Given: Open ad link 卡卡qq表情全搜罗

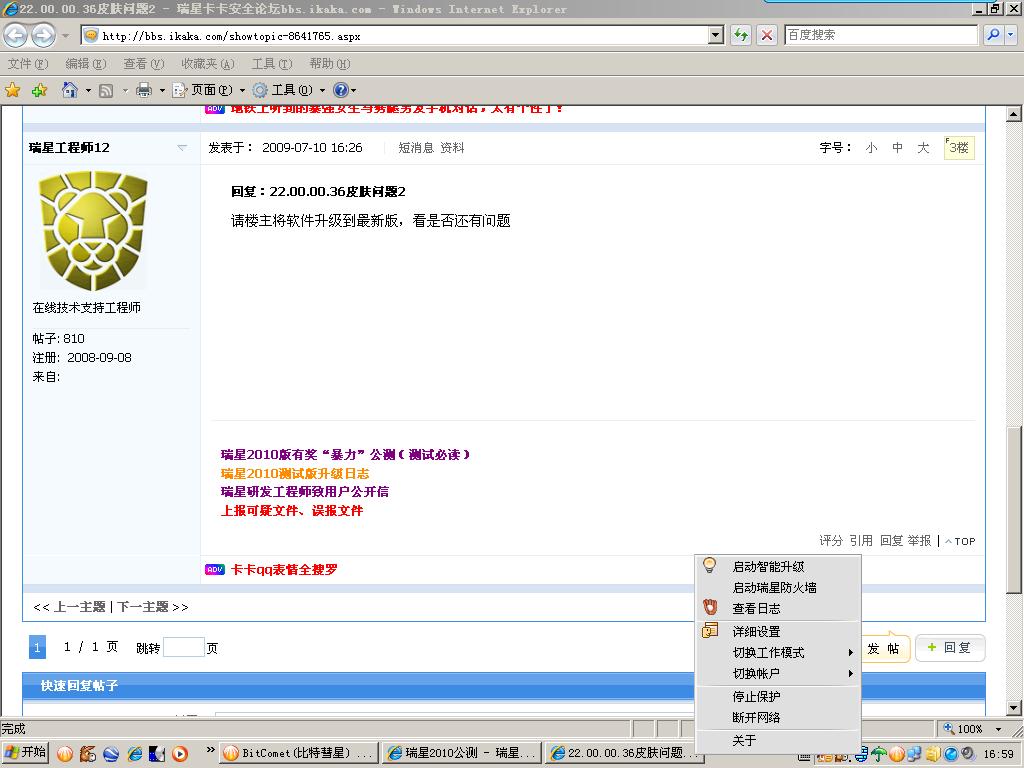Looking at the screenshot, I should pyautogui.click(x=284, y=569).
